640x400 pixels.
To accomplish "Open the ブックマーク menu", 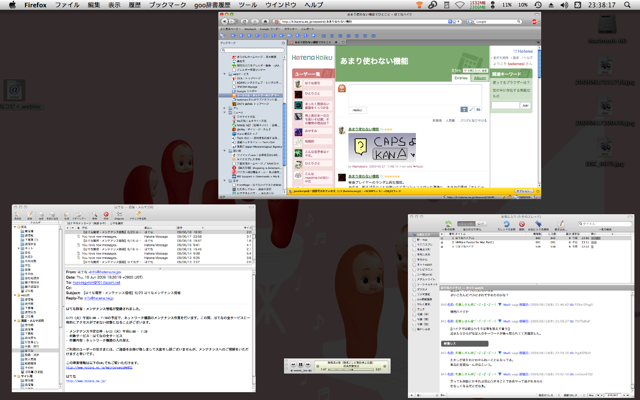I will pyautogui.click(x=167, y=5).
